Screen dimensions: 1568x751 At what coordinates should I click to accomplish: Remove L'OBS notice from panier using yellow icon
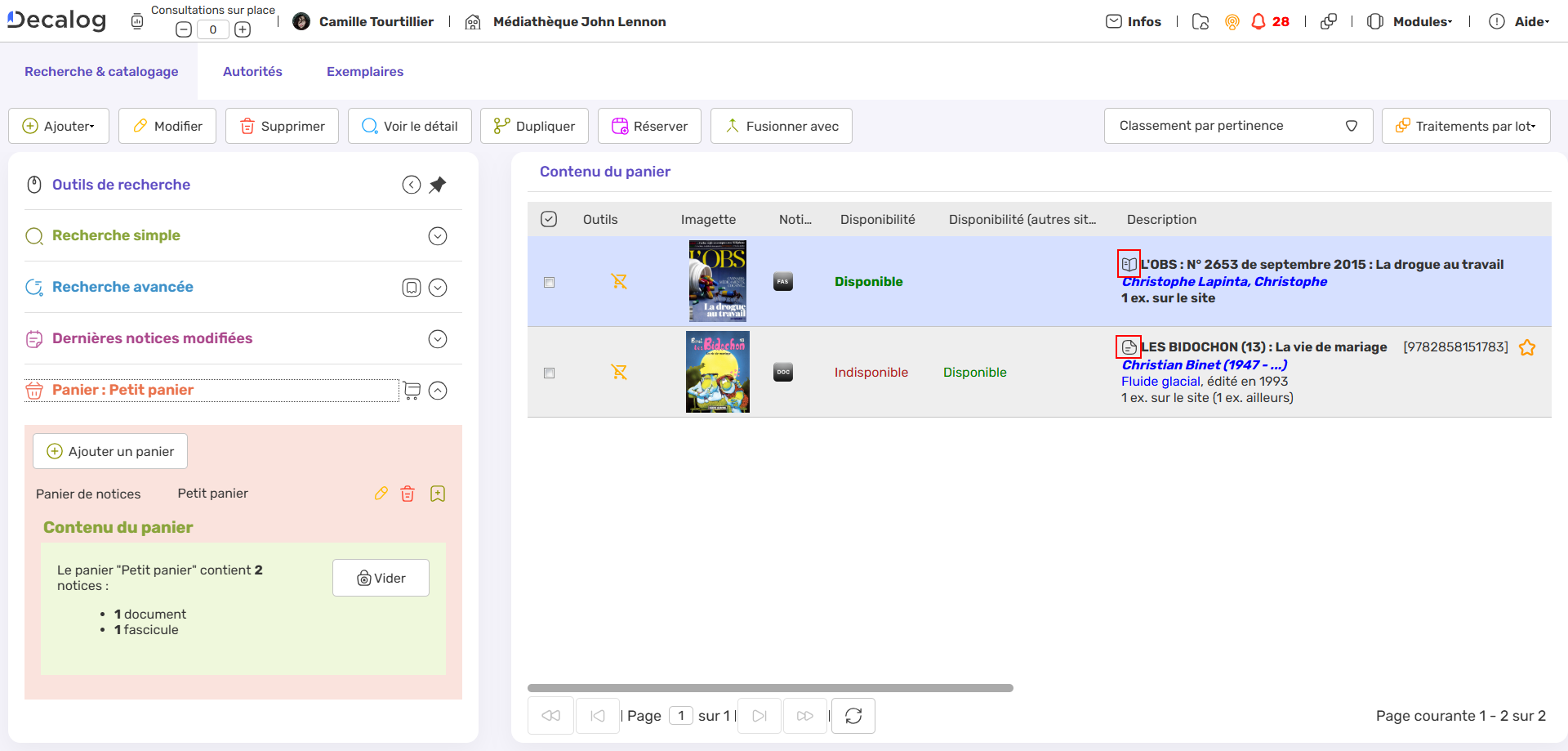point(620,281)
